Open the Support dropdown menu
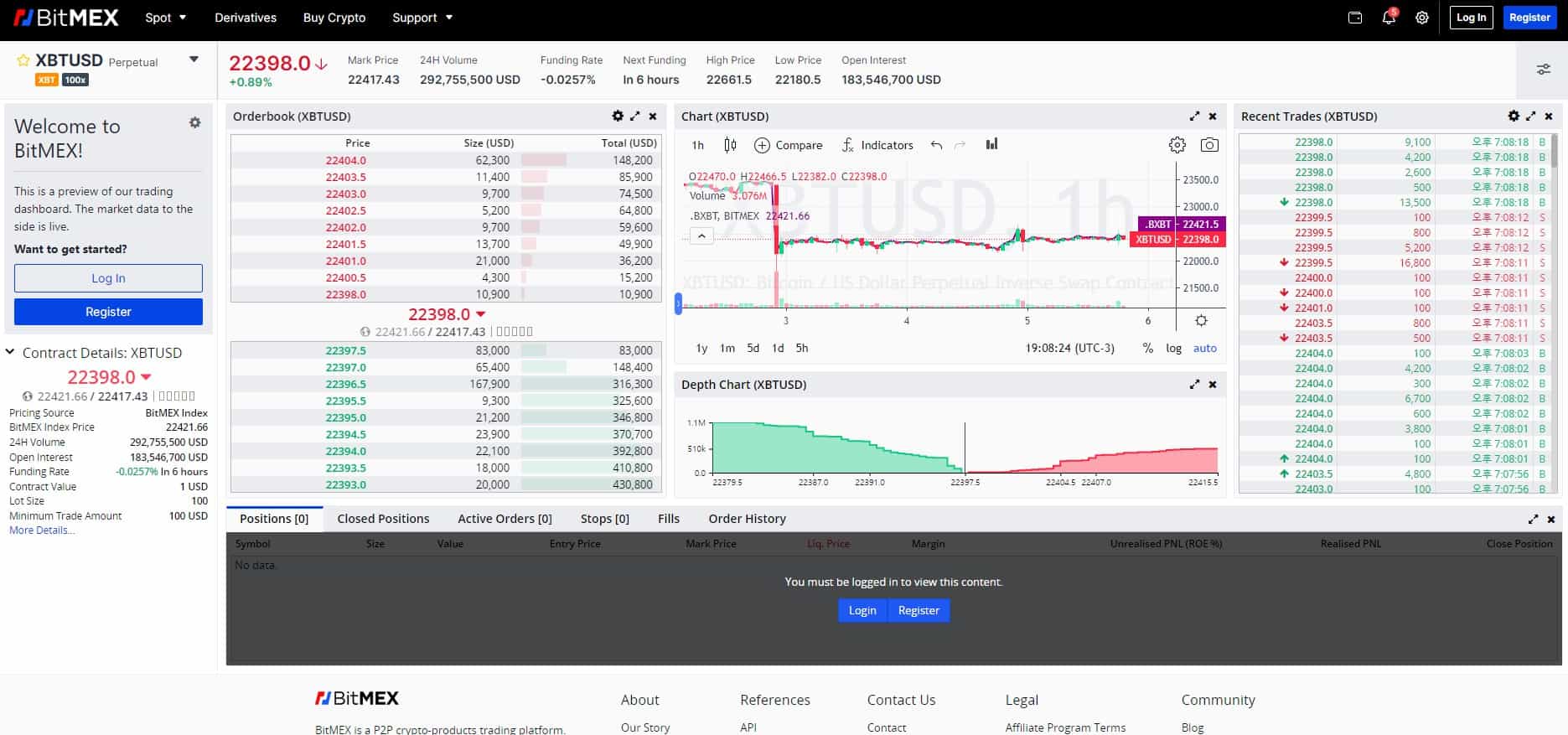 pos(422,18)
